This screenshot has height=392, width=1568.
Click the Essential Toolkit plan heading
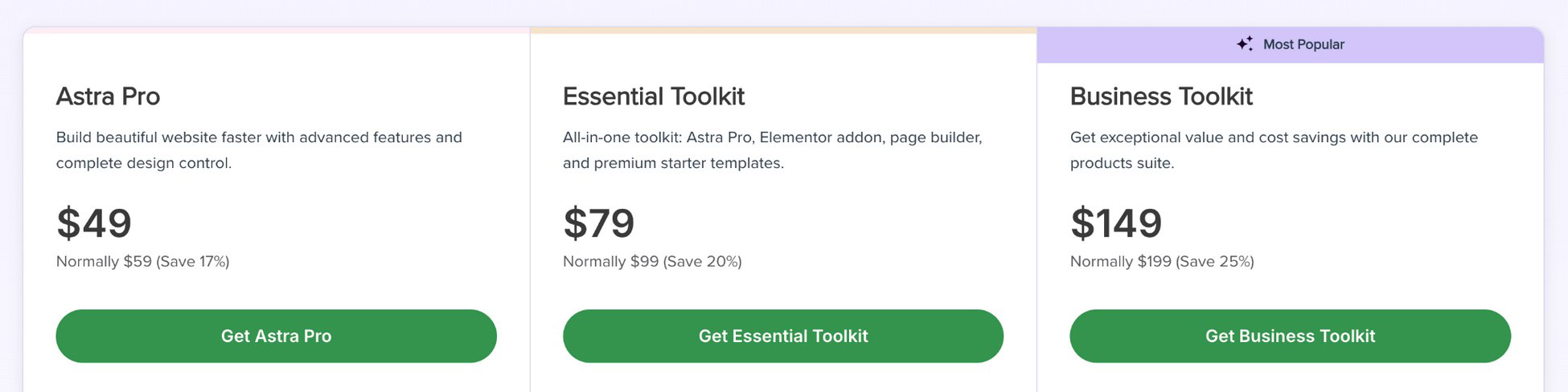tap(654, 96)
